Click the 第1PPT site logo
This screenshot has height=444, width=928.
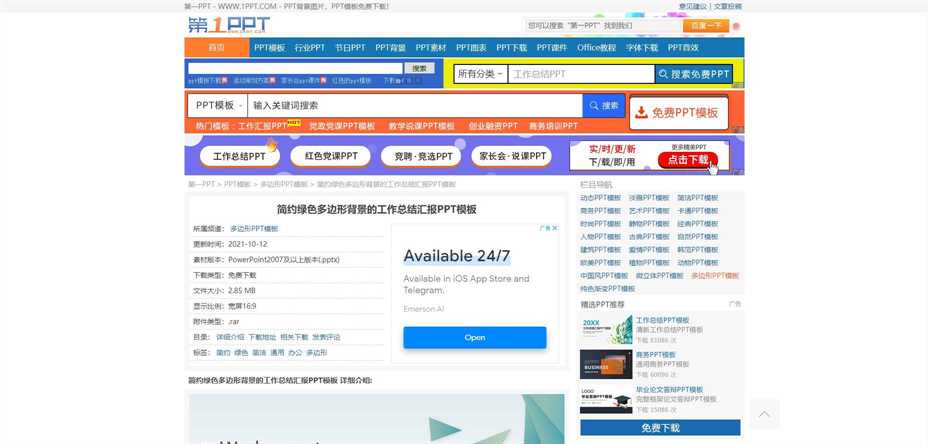pos(227,24)
